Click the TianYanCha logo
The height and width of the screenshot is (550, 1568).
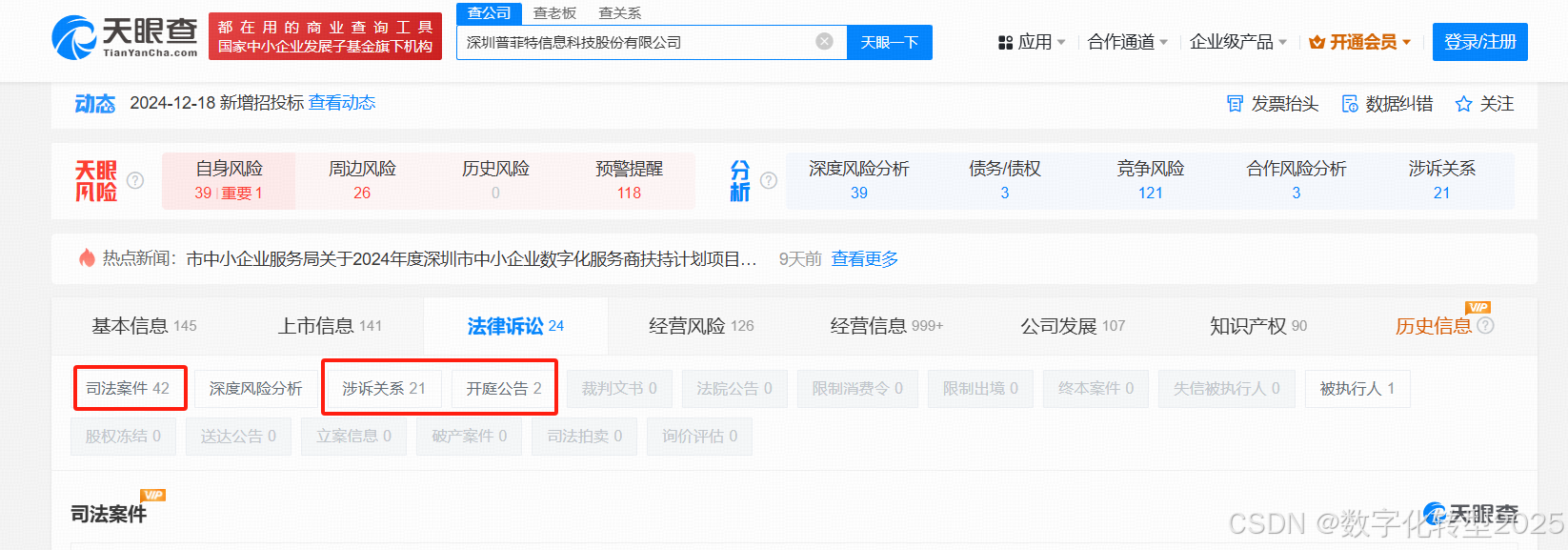pyautogui.click(x=124, y=38)
